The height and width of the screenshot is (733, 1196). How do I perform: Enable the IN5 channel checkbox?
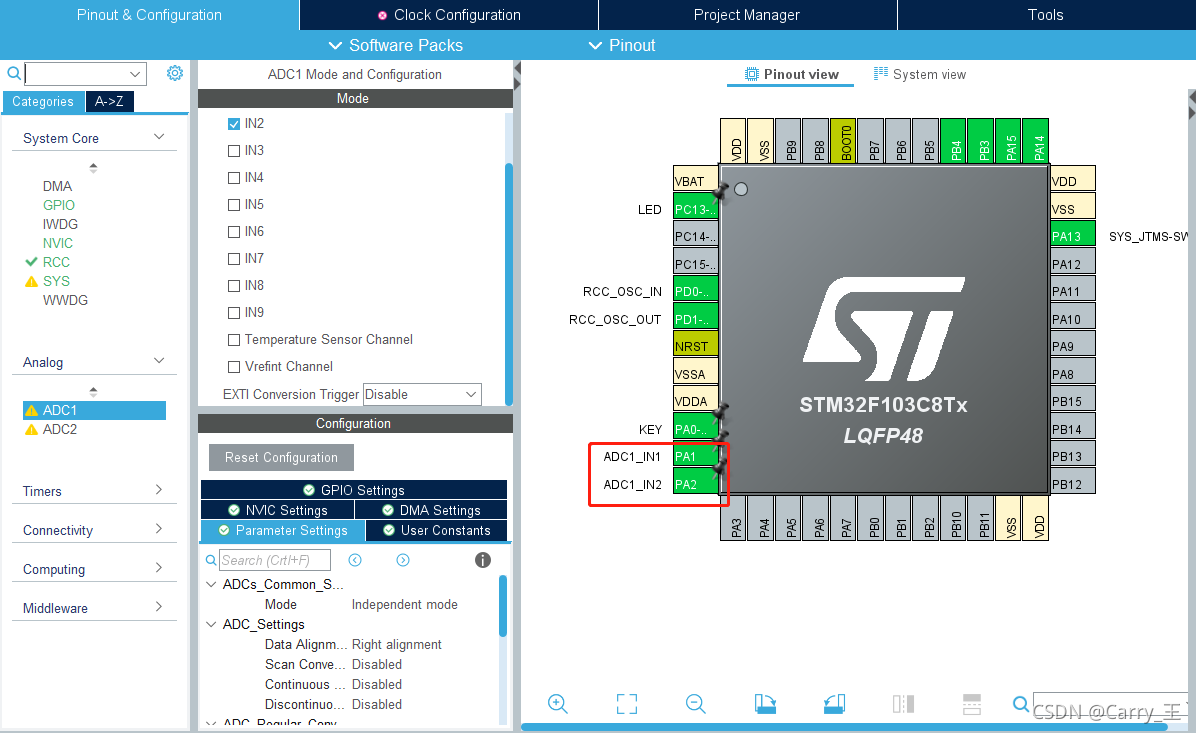[x=234, y=204]
